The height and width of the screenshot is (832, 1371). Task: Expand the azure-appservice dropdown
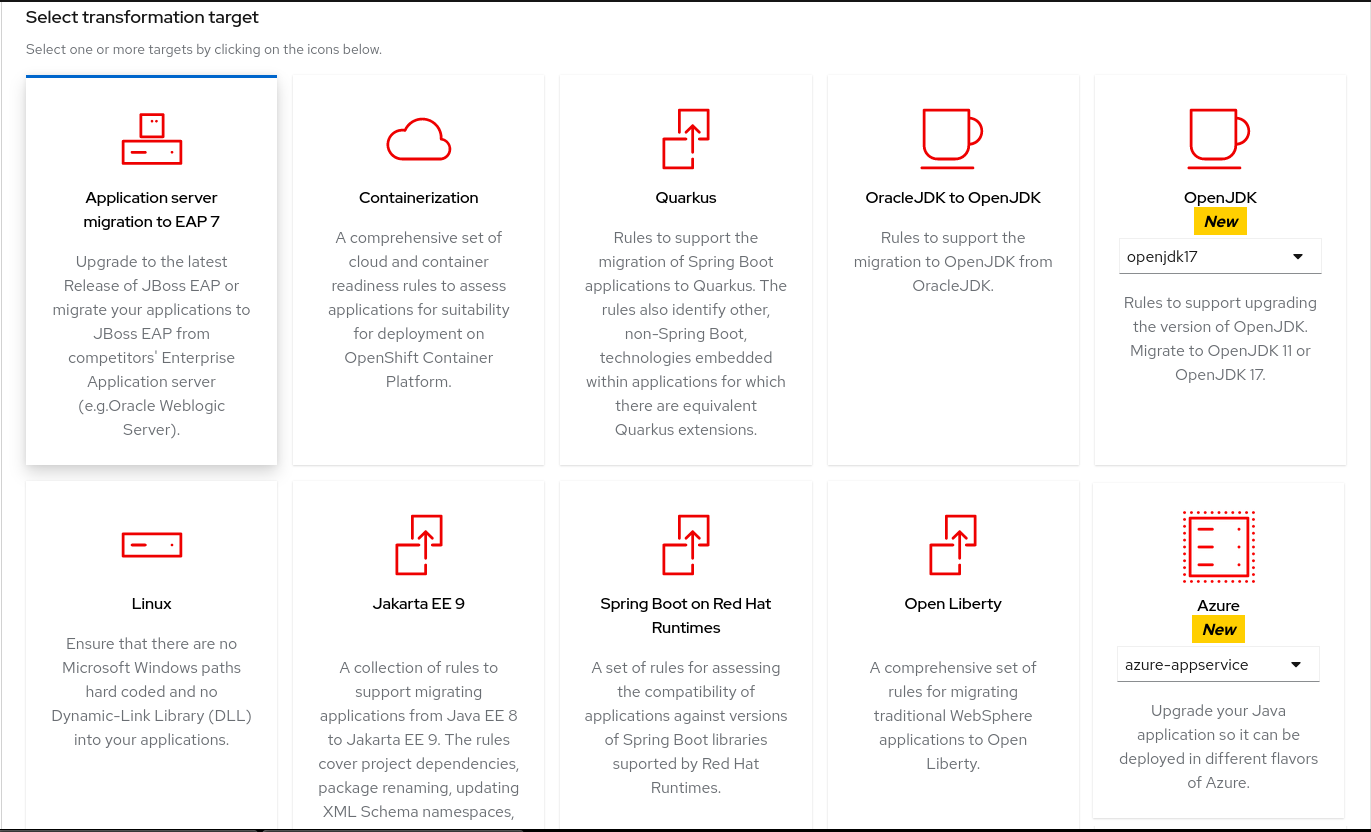coord(1218,664)
